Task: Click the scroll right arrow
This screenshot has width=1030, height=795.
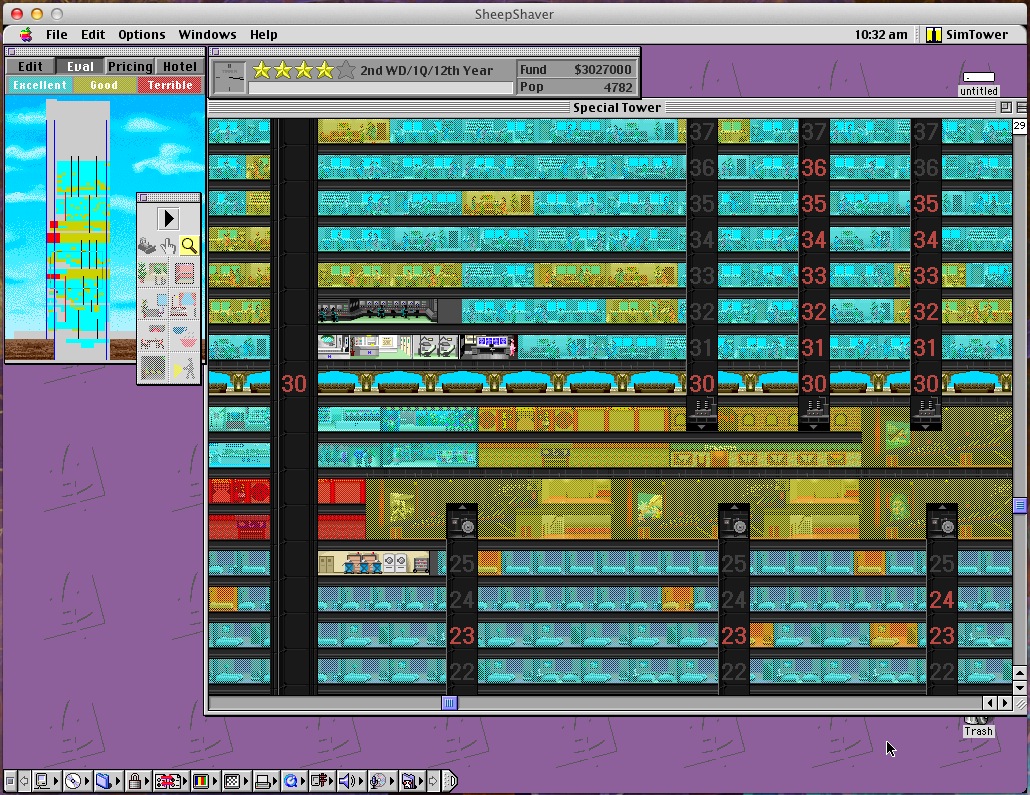Action: point(1004,703)
